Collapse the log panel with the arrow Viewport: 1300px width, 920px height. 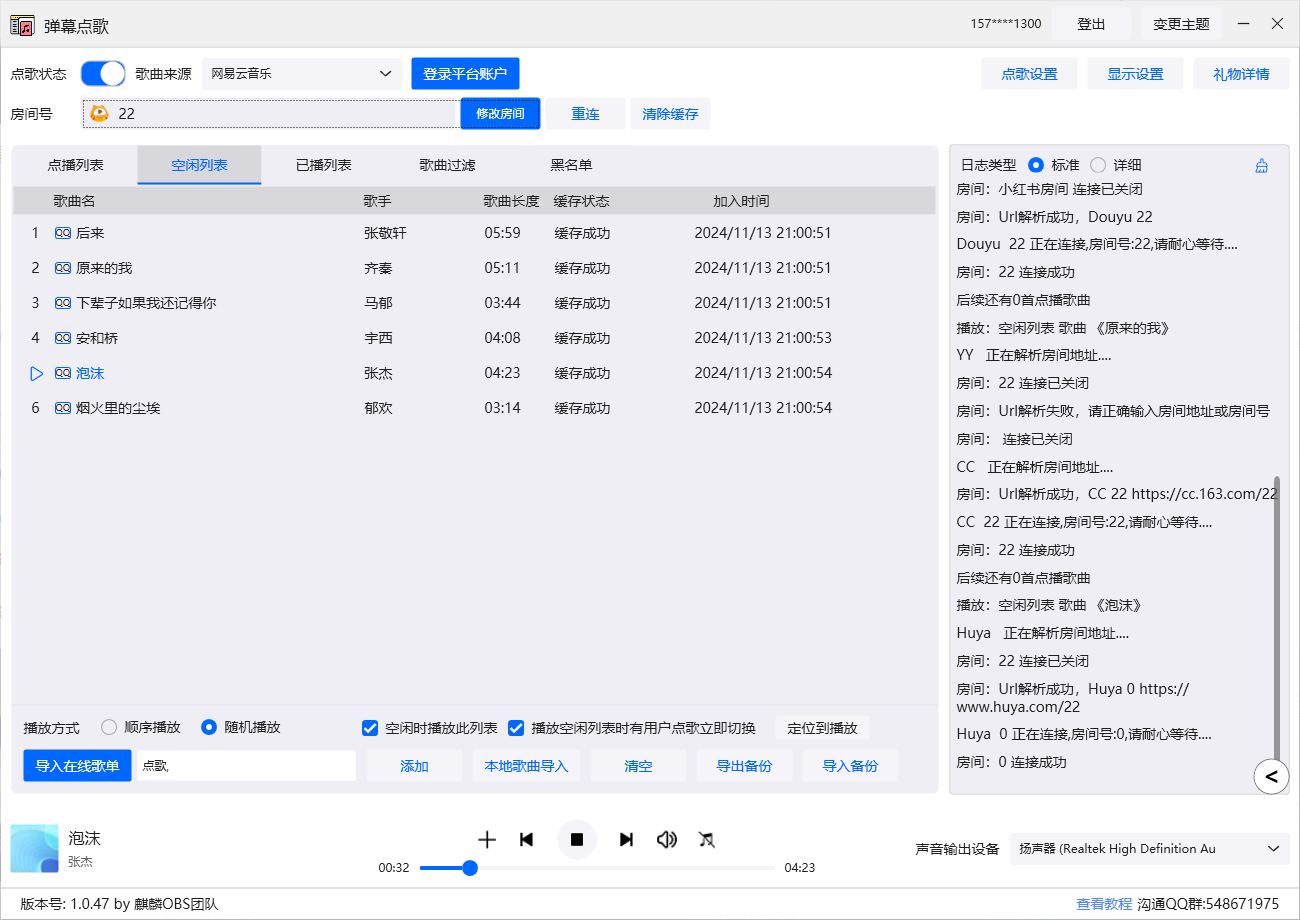tap(1272, 777)
